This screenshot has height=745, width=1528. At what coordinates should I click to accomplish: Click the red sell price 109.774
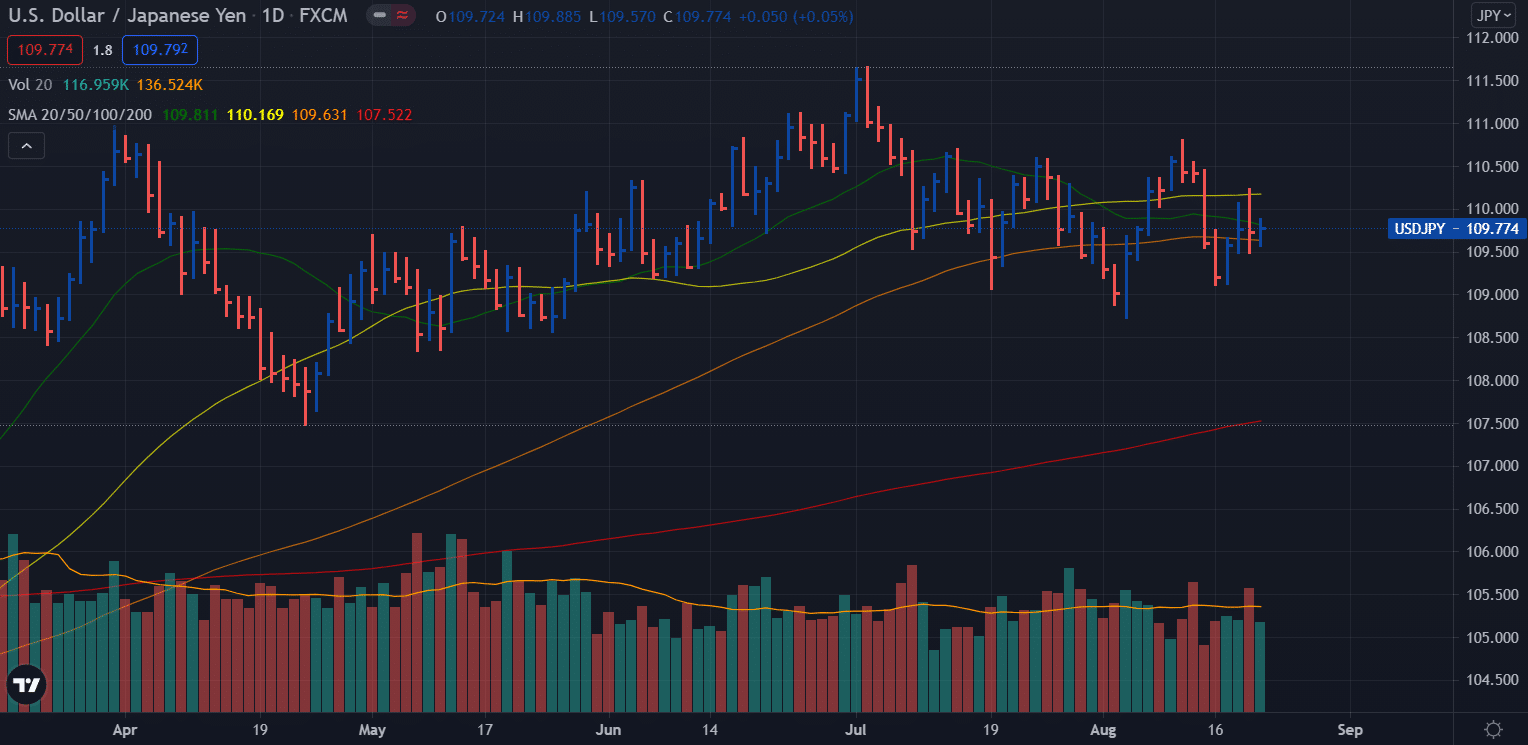pos(44,49)
